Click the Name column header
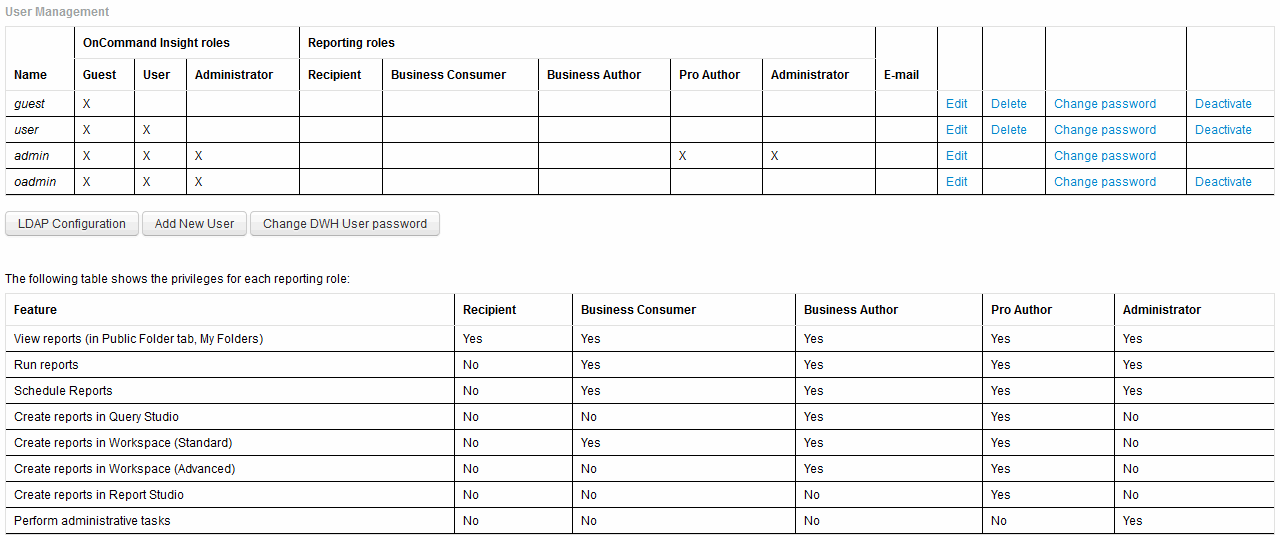This screenshot has height=535, width=1280. (x=30, y=75)
